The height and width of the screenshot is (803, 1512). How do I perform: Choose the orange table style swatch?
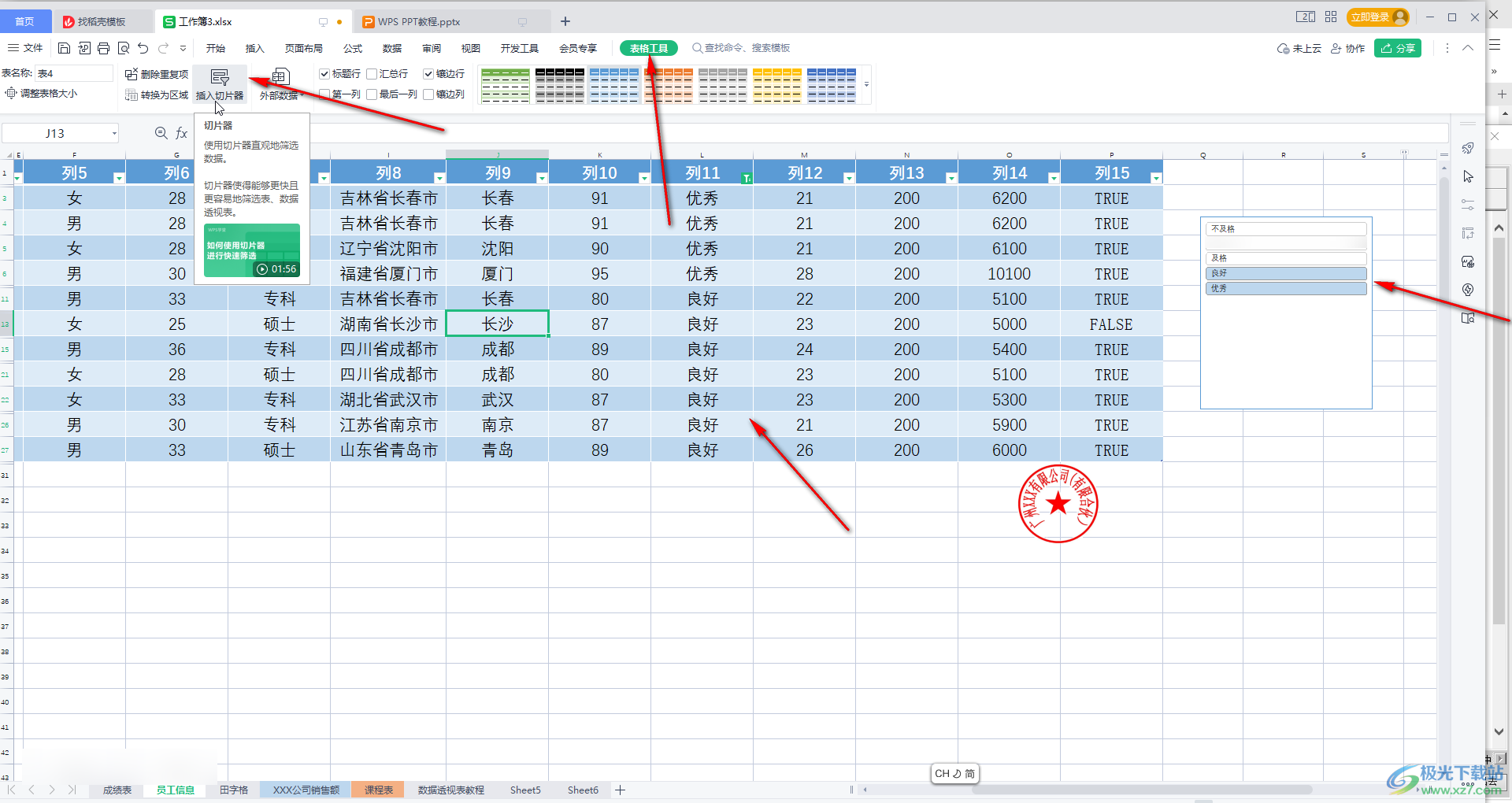[669, 84]
